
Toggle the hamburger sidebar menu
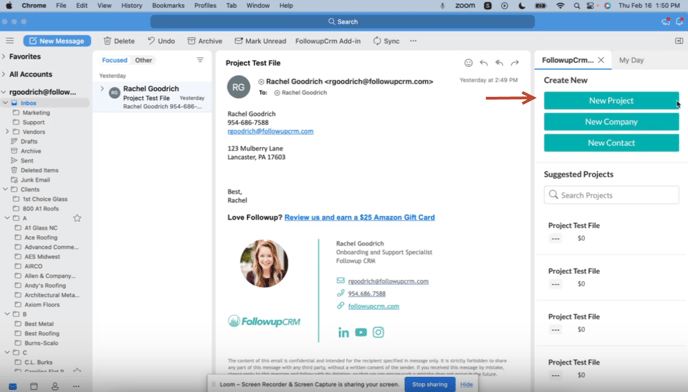[10, 40]
